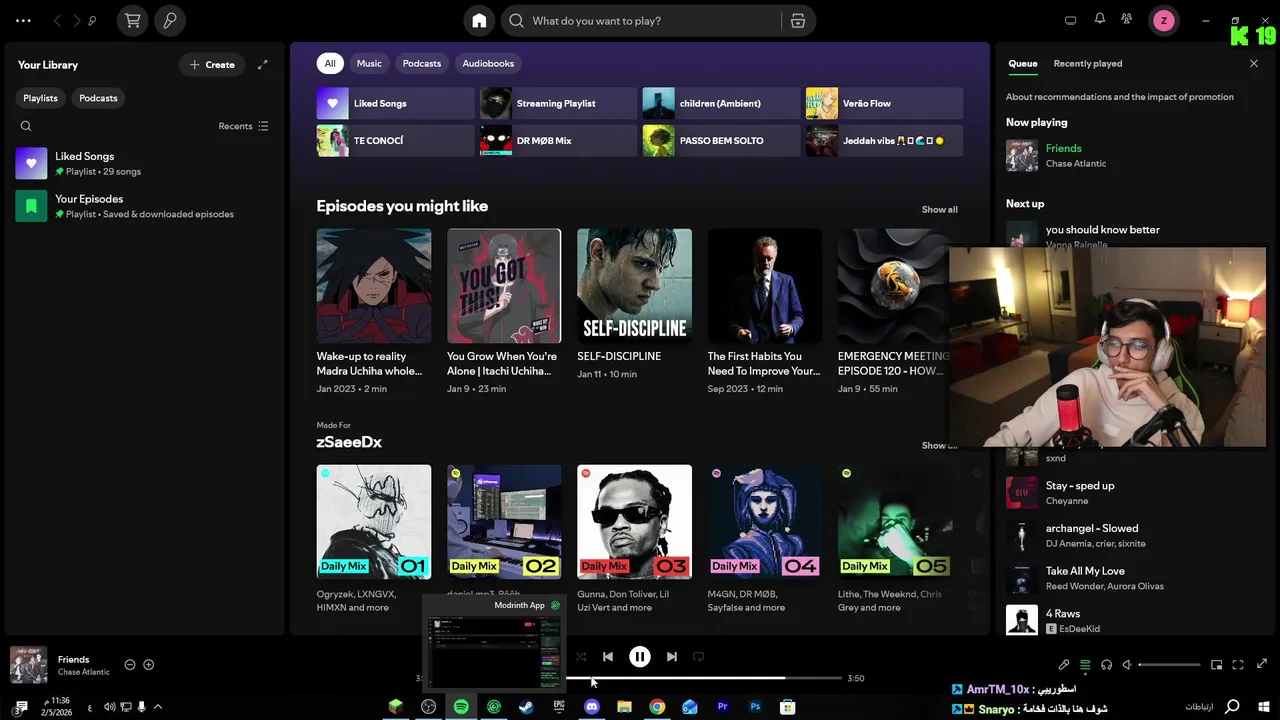The height and width of the screenshot is (720, 1280).
Task: Open the children (Ambient) shortcut tile
Action: pos(721,103)
